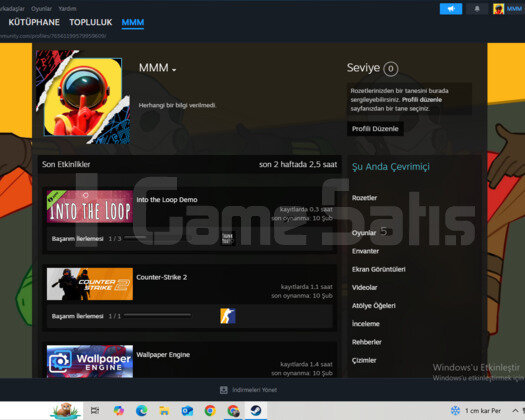Open the first Google Chrome taskbar icon
The height and width of the screenshot is (420, 525).
(x=210, y=411)
